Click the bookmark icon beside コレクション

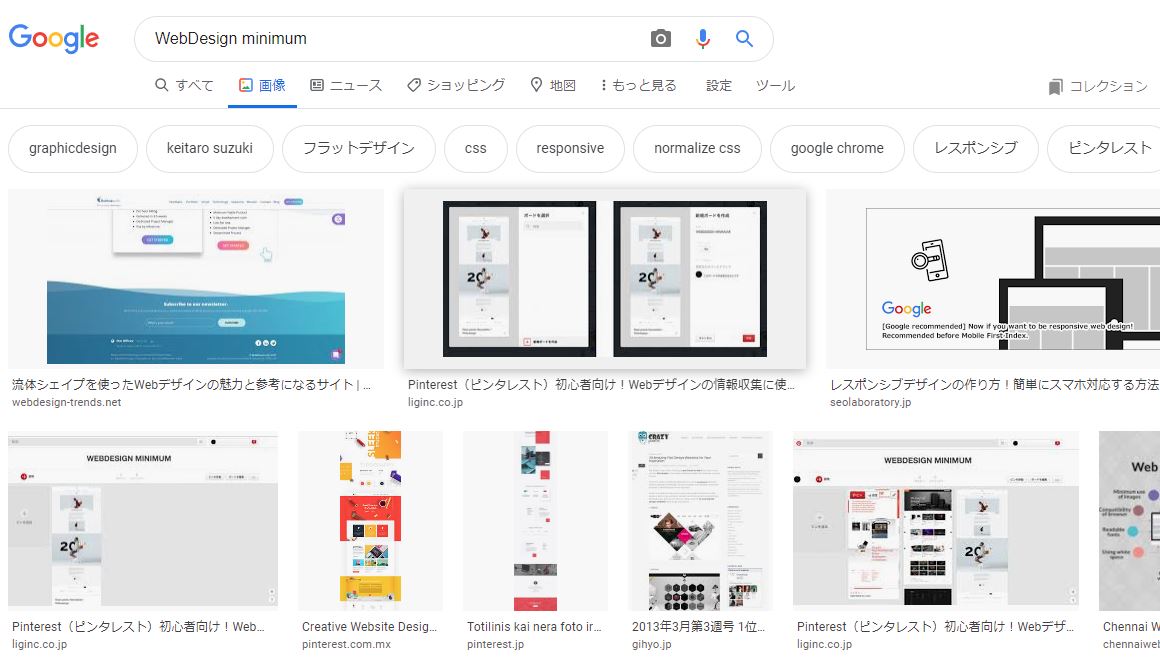(x=1055, y=87)
